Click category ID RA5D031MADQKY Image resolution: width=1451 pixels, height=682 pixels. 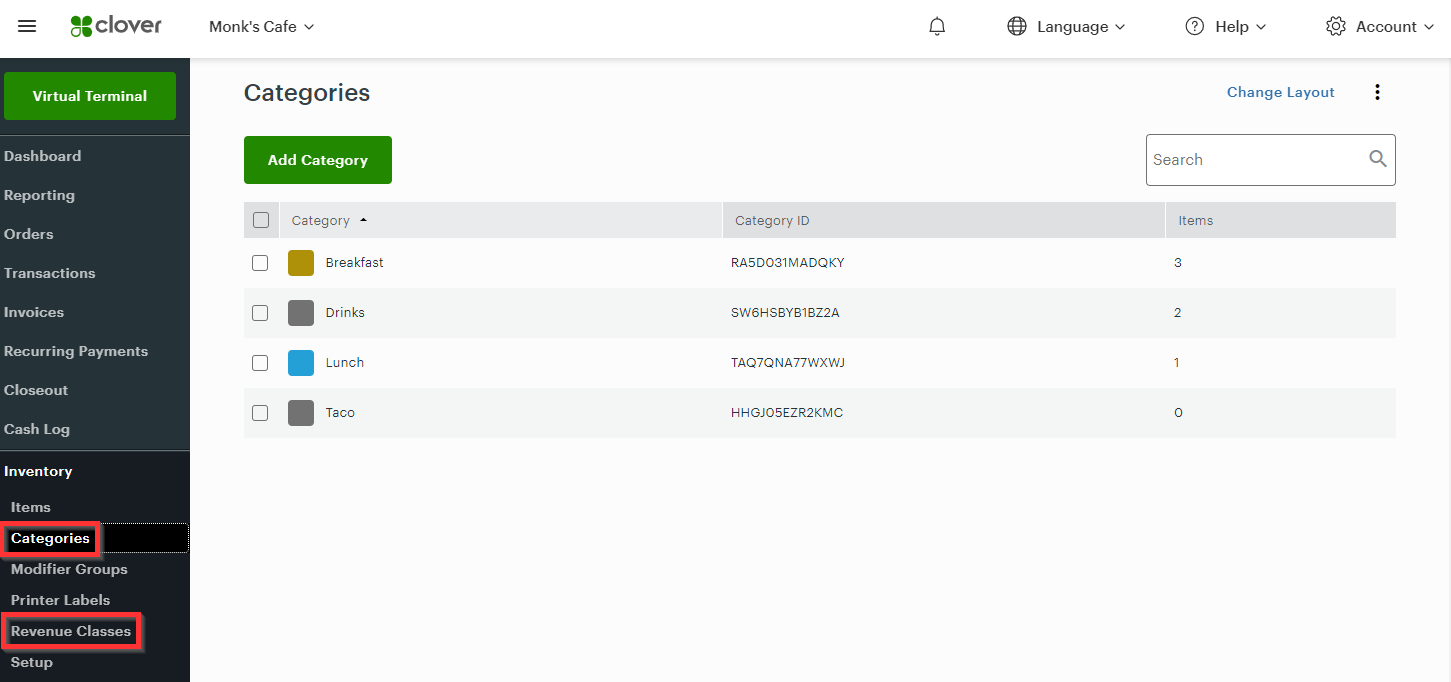pos(788,263)
